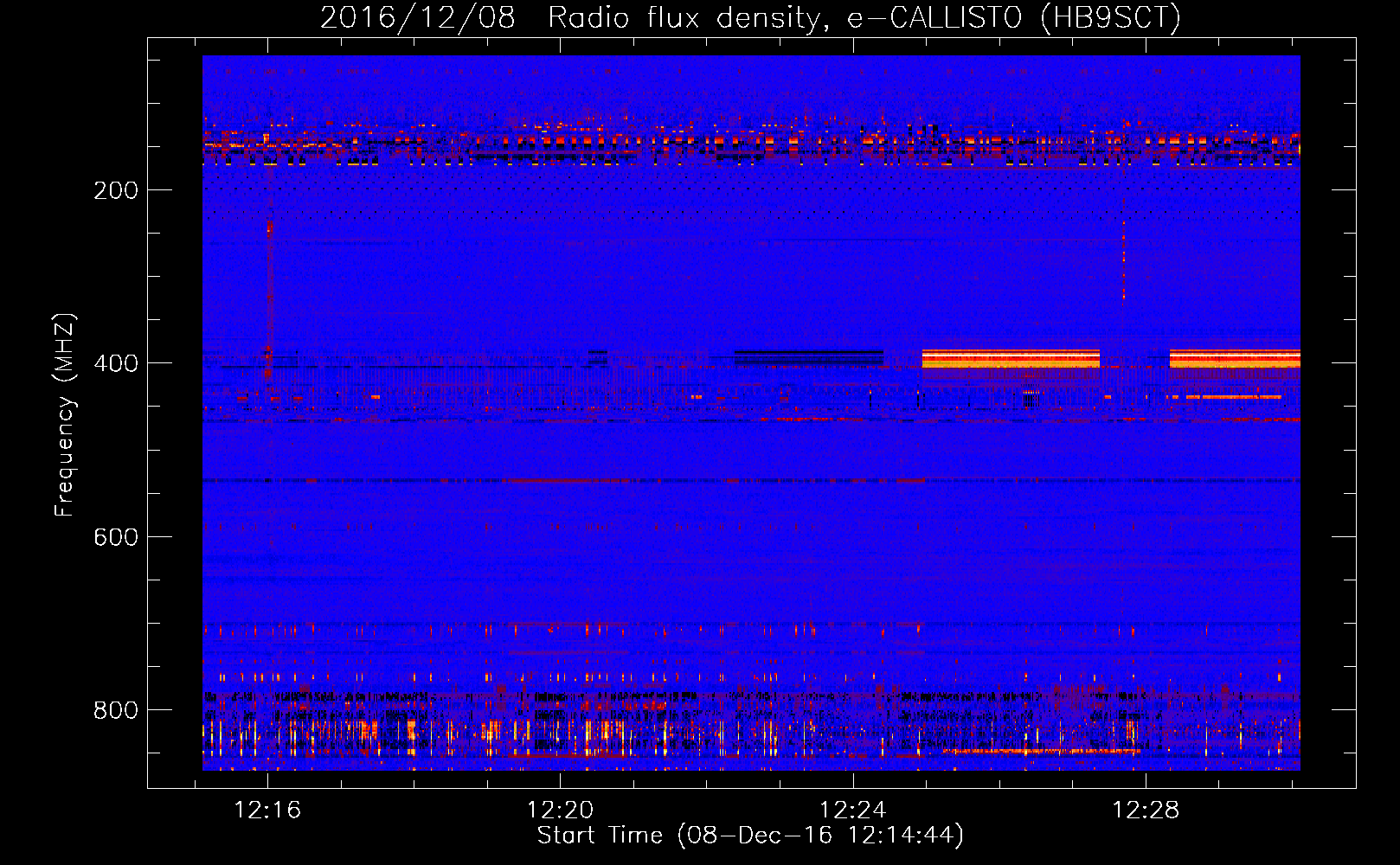
Task: Click the 12:28 time axis label
Action: [1146, 810]
